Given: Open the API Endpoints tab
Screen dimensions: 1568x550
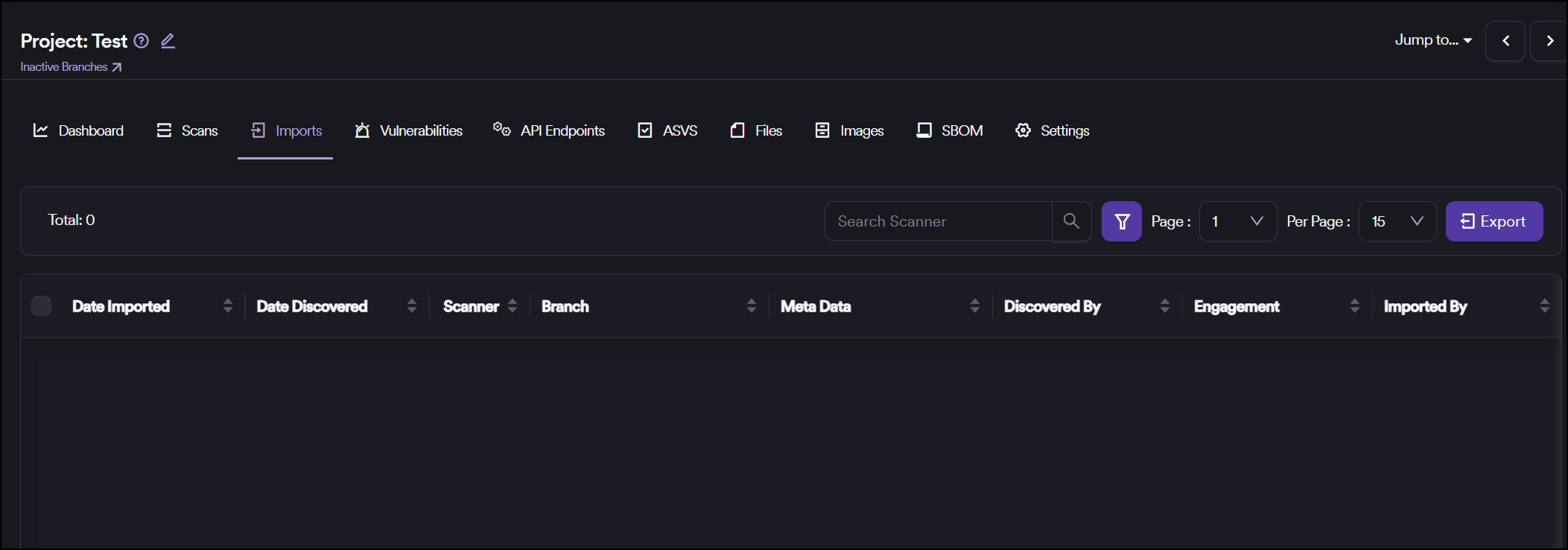Looking at the screenshot, I should 549,130.
